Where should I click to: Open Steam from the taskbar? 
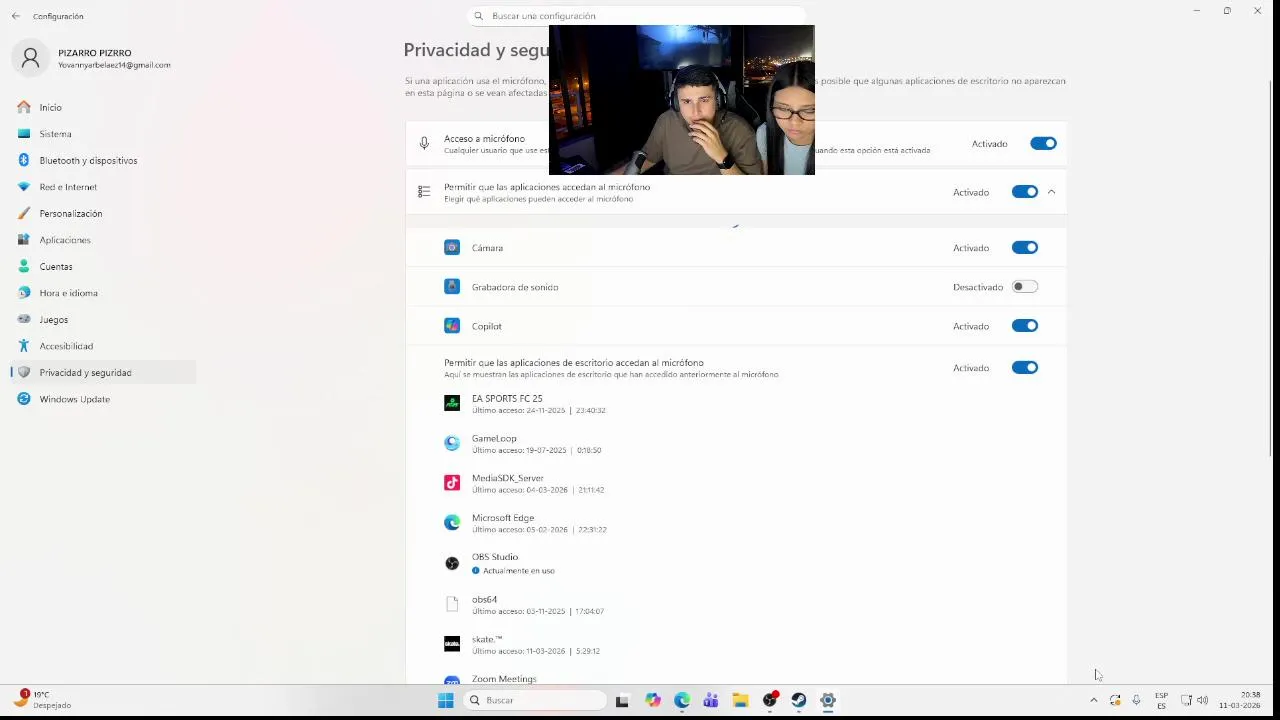pyautogui.click(x=799, y=701)
